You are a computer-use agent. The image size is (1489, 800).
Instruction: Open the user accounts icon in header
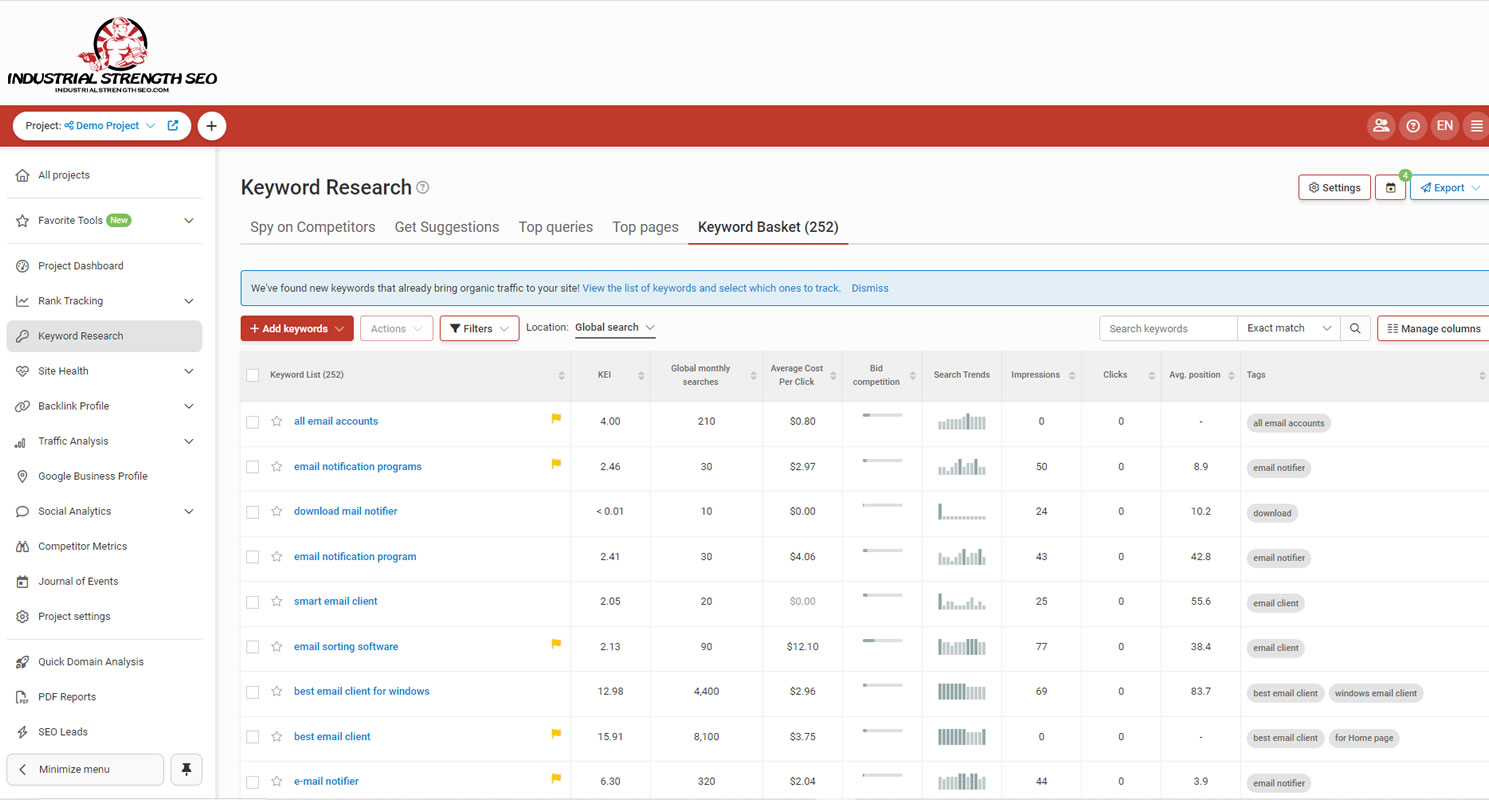1381,126
